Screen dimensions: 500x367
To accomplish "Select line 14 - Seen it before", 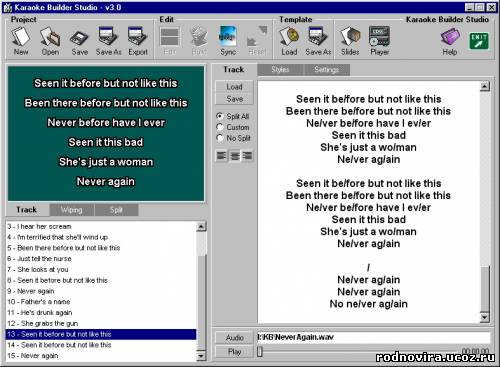I will click(101, 345).
